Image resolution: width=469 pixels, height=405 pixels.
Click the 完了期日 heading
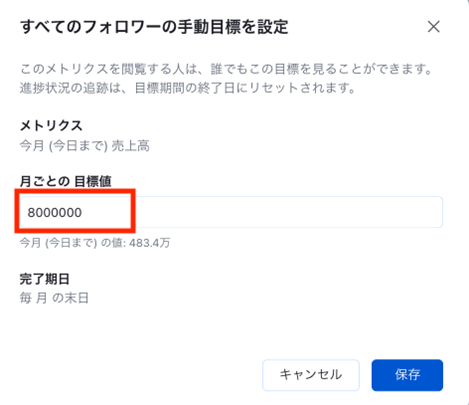(x=45, y=279)
